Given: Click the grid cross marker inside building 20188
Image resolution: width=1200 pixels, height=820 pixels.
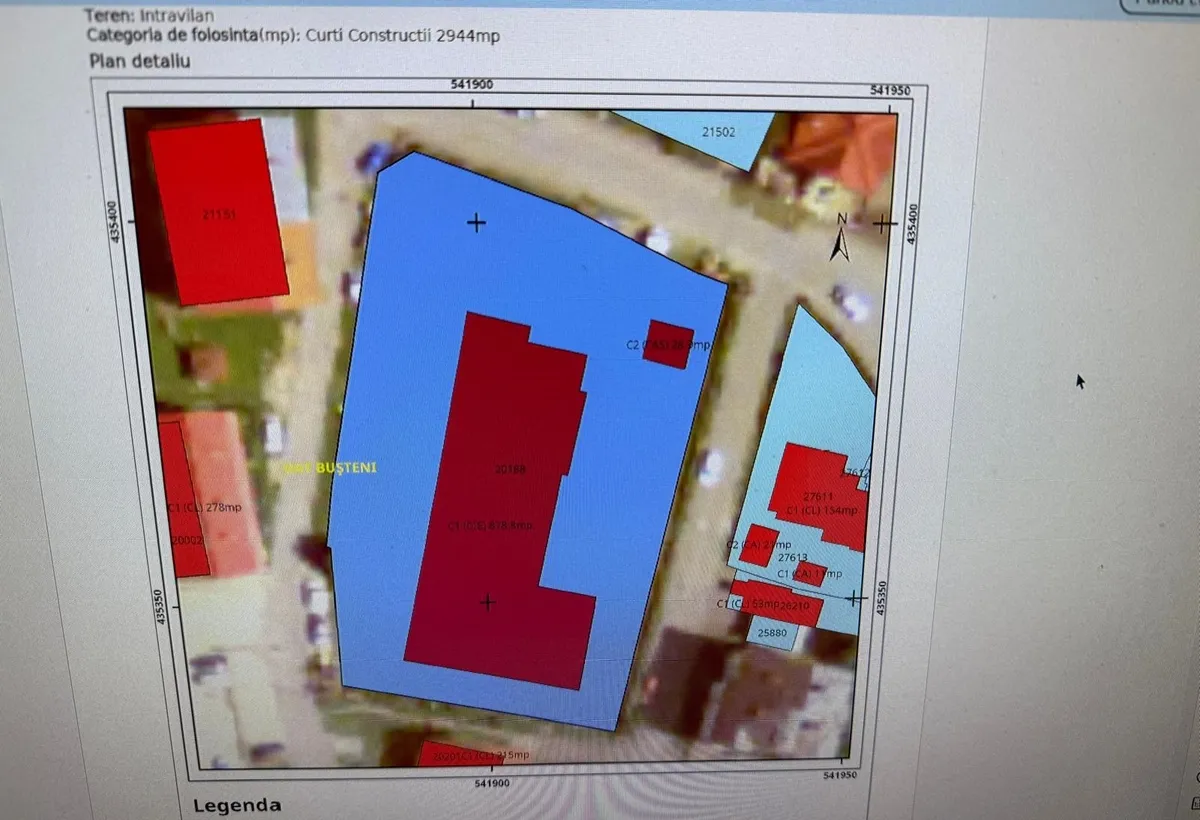Looking at the screenshot, I should point(487,602).
